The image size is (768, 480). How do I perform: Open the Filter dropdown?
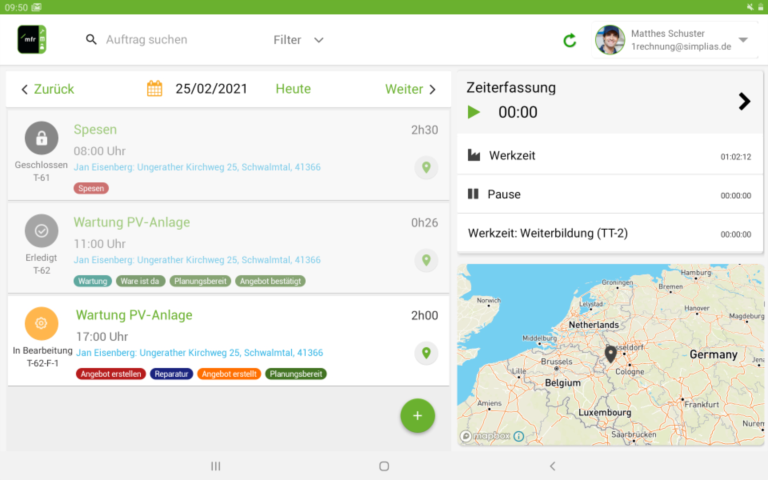pyautogui.click(x=298, y=40)
